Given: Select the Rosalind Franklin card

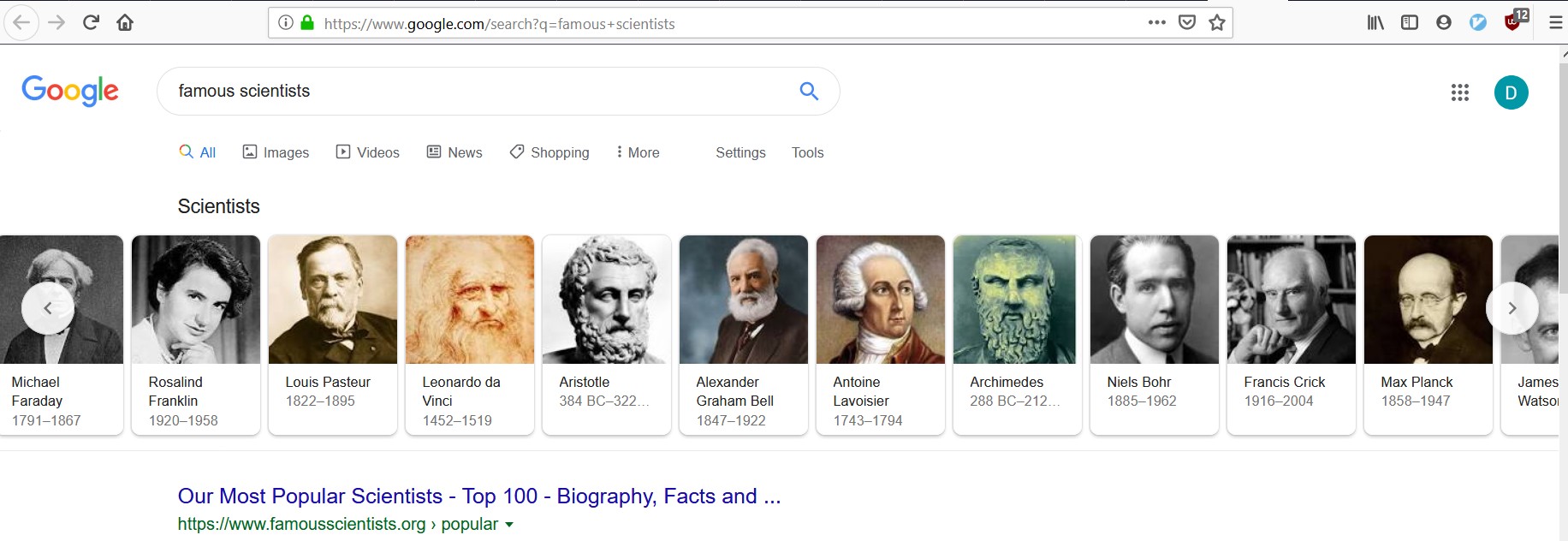Looking at the screenshot, I should (195, 335).
